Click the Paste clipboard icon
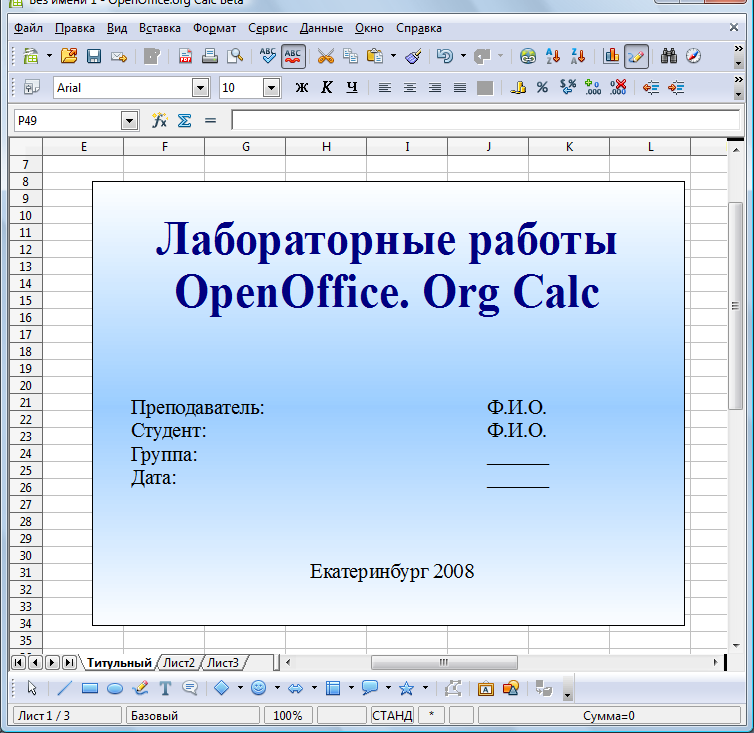Screen dimensions: 754x733 pyautogui.click(x=375, y=56)
